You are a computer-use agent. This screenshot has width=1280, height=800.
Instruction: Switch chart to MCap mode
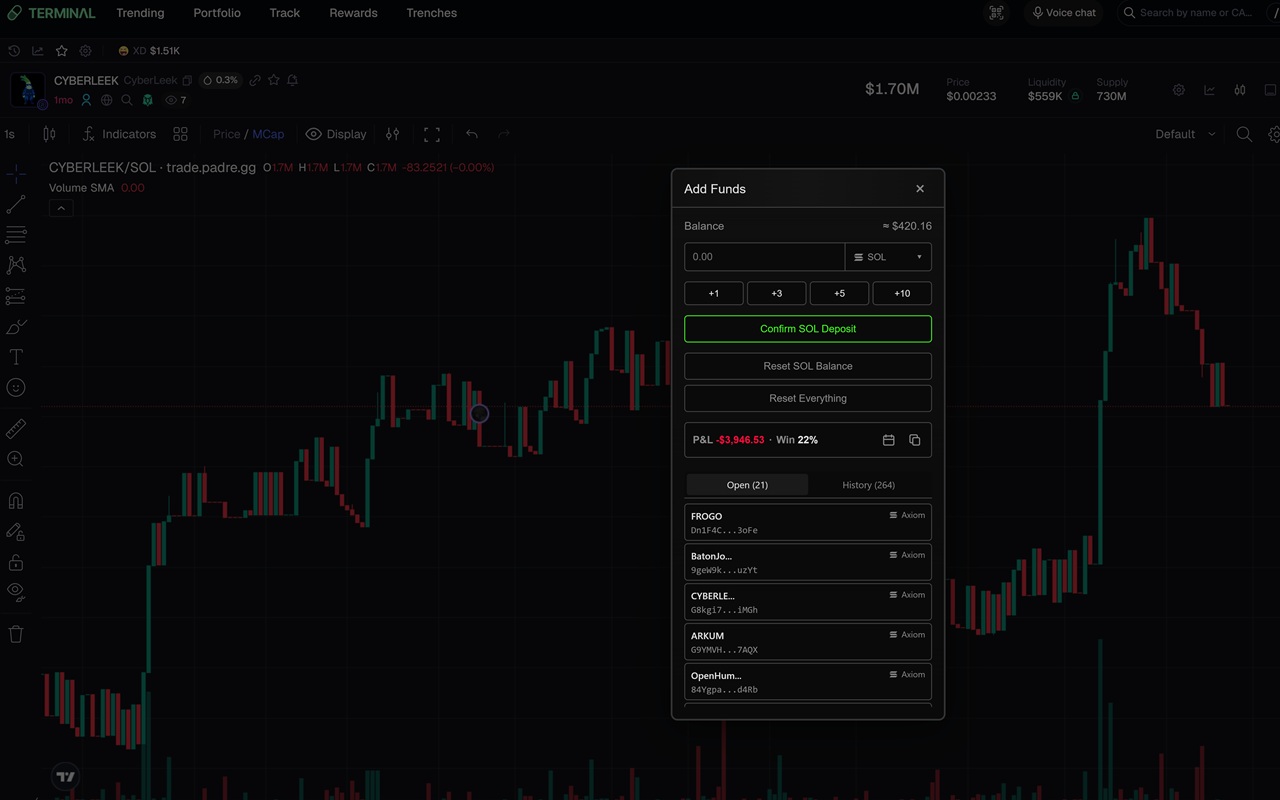click(x=268, y=134)
